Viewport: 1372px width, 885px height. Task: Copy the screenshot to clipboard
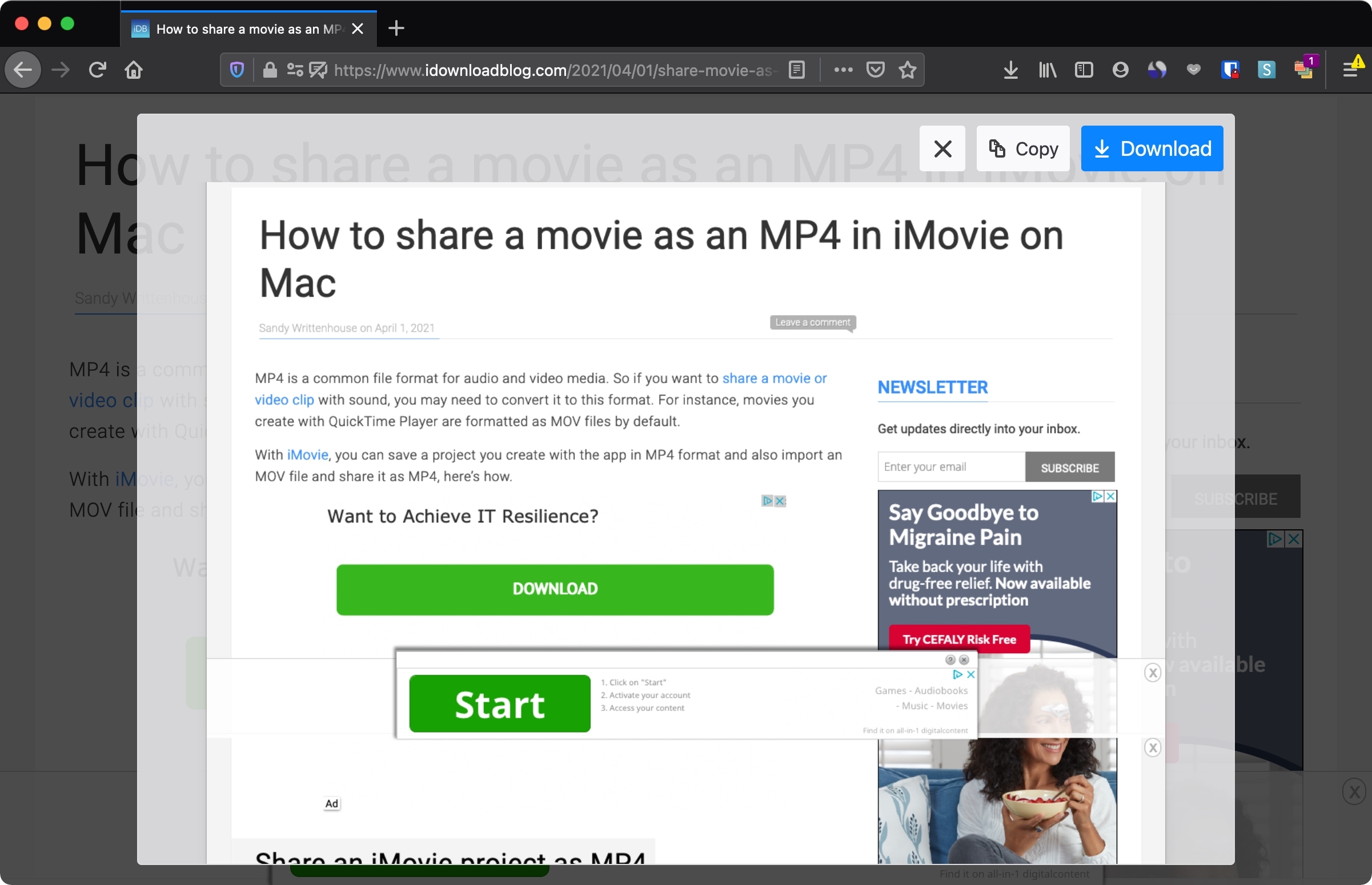click(x=1023, y=149)
